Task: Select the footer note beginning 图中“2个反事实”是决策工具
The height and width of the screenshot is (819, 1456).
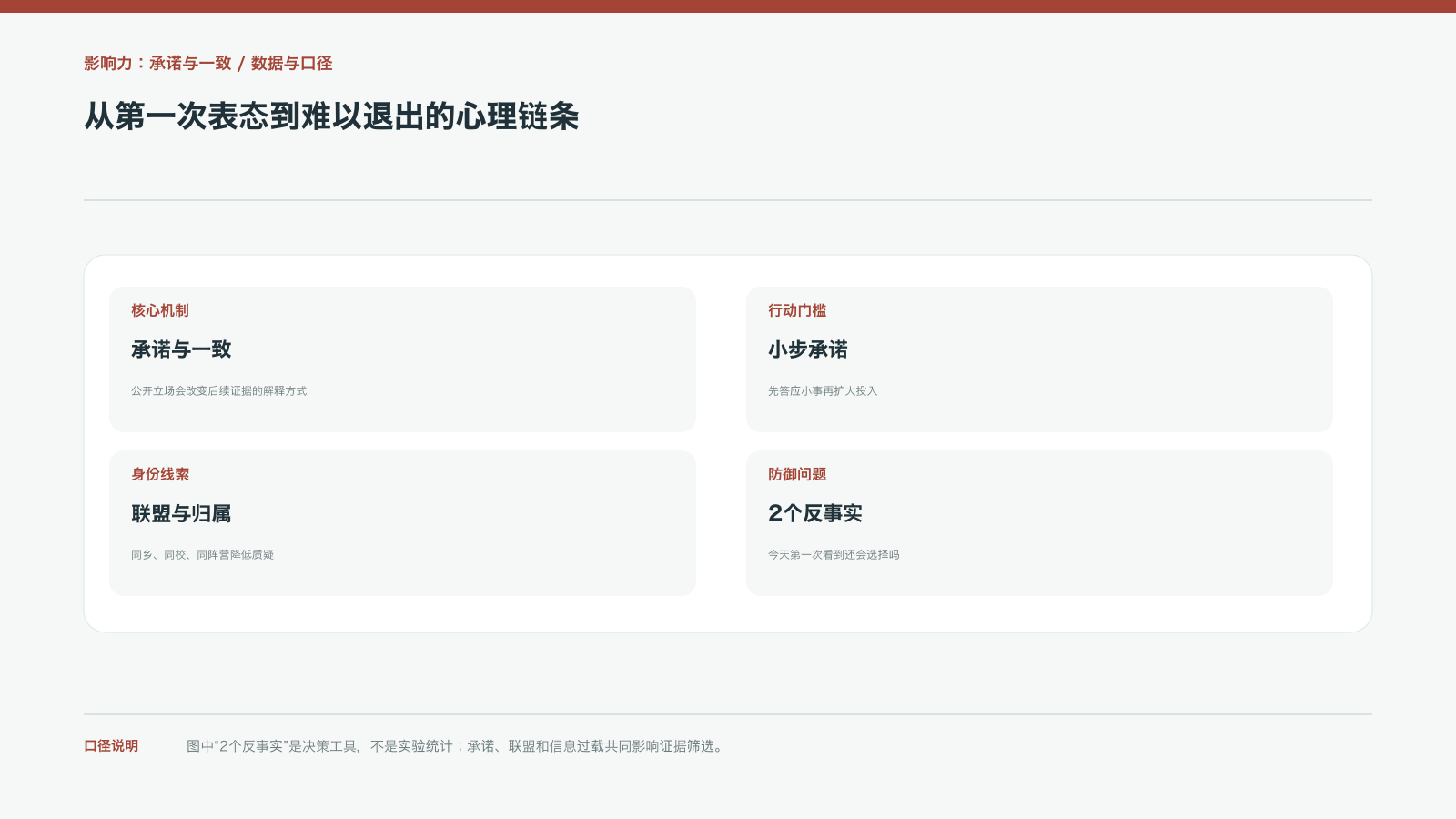Action: coord(456,746)
